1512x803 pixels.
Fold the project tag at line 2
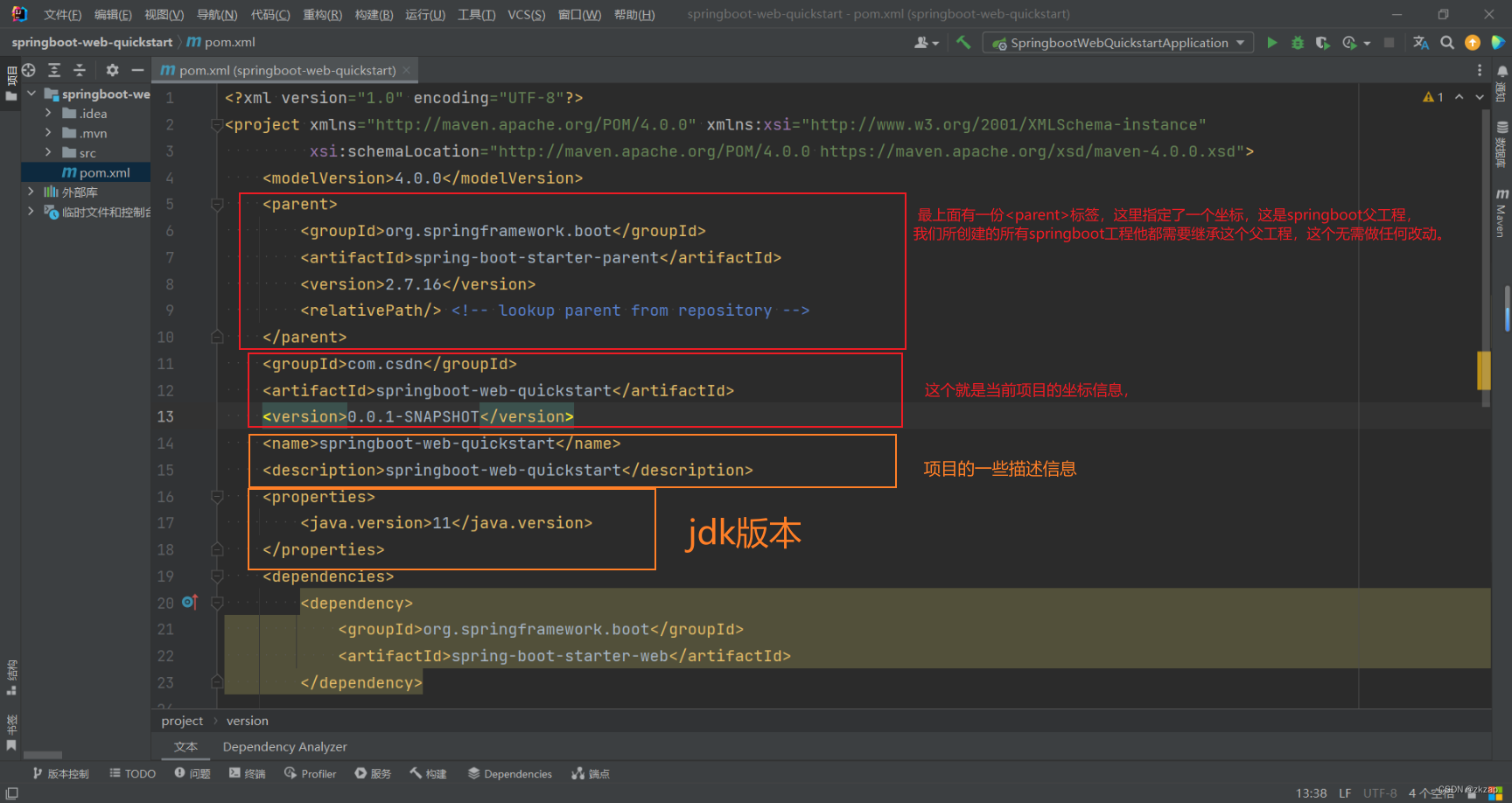pos(216,125)
